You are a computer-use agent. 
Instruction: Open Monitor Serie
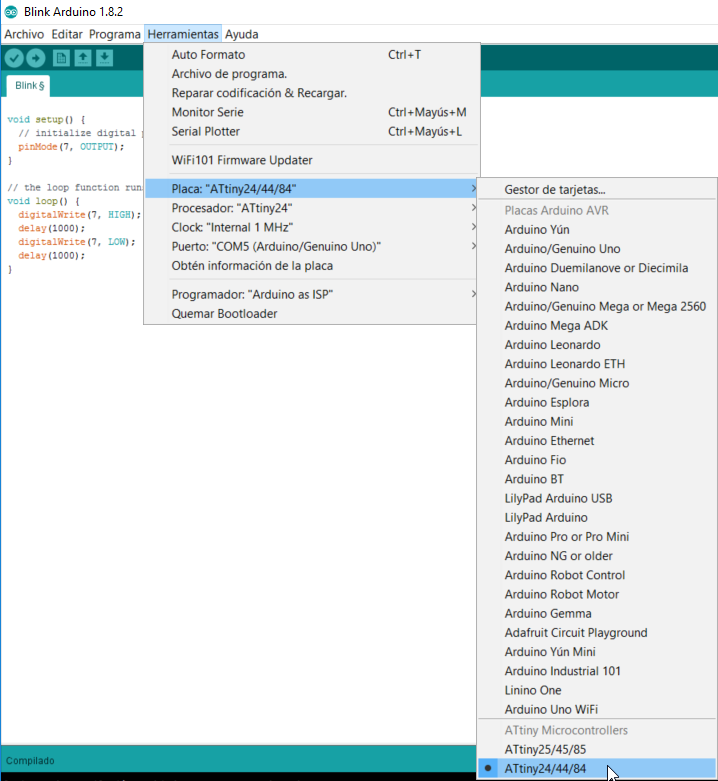312,112
